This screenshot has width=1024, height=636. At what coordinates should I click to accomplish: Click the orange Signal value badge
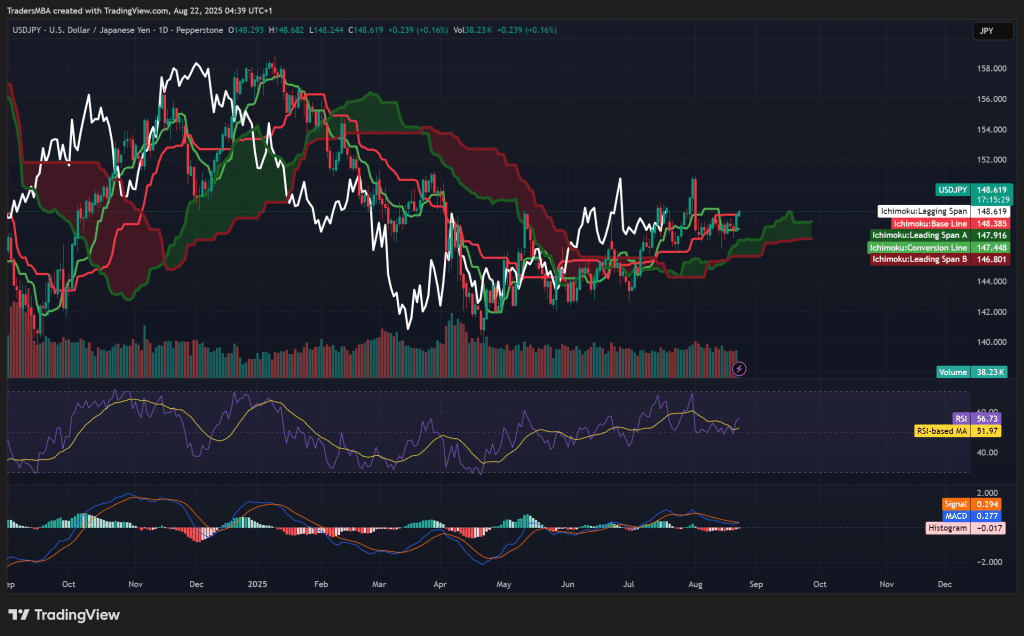[x=956, y=503]
